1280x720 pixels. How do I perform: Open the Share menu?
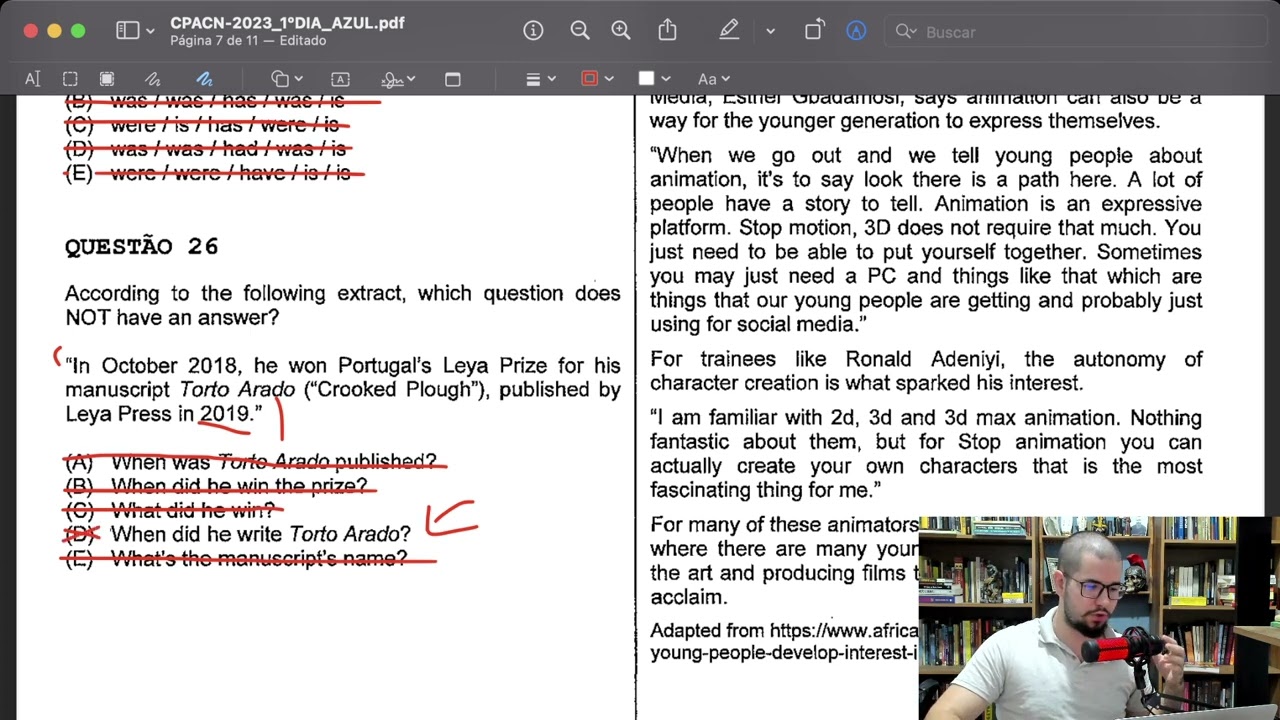(x=667, y=31)
